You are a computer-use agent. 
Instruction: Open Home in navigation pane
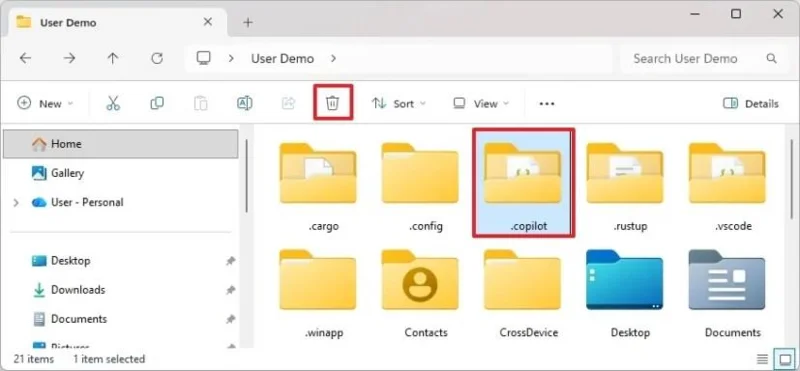coord(120,144)
